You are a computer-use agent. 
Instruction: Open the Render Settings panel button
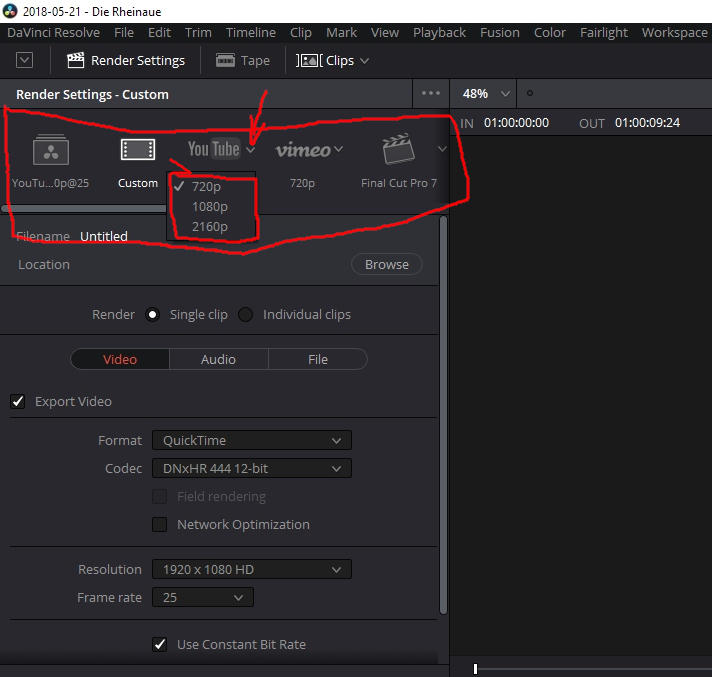(126, 60)
